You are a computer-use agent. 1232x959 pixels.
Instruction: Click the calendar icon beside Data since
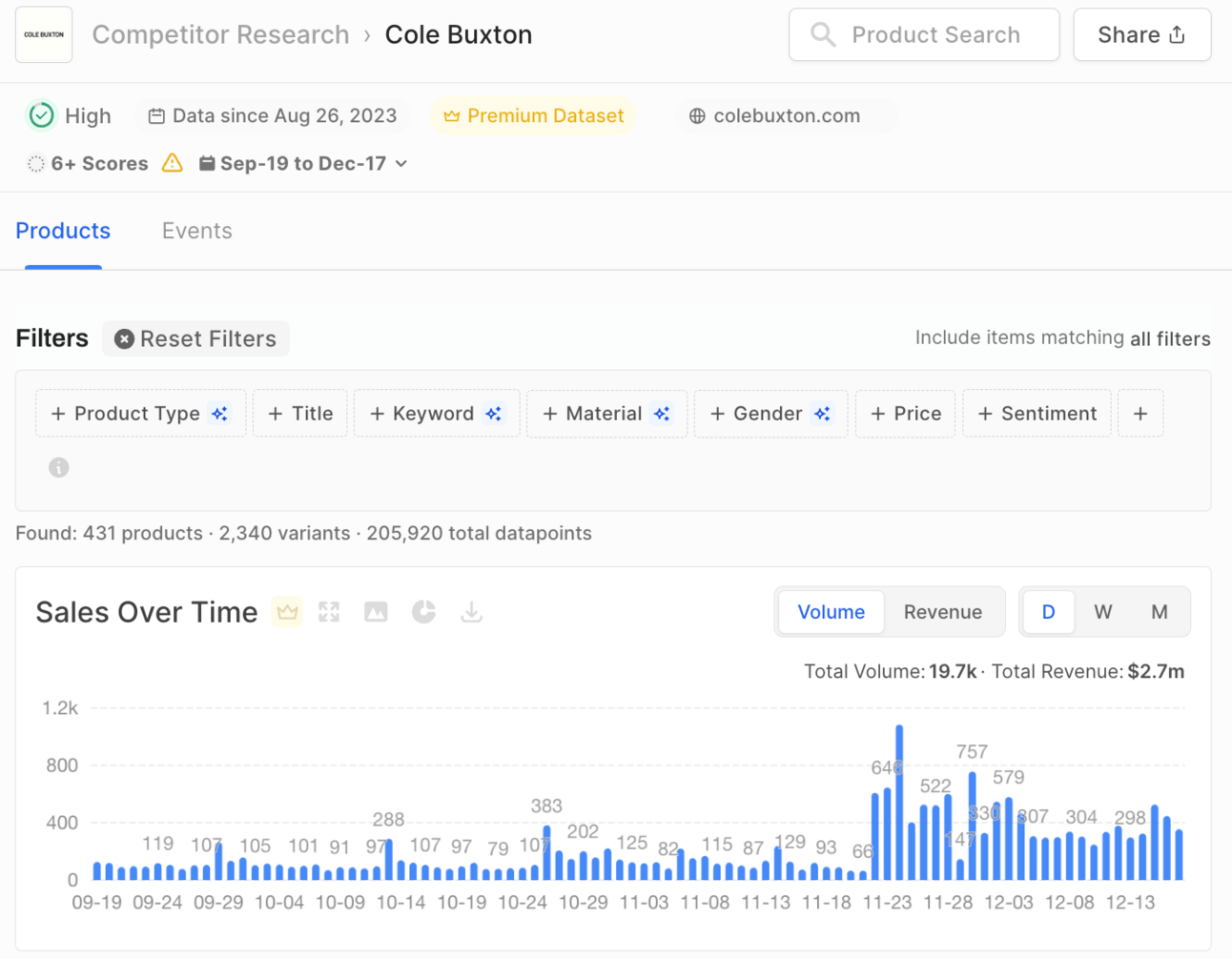click(x=156, y=116)
